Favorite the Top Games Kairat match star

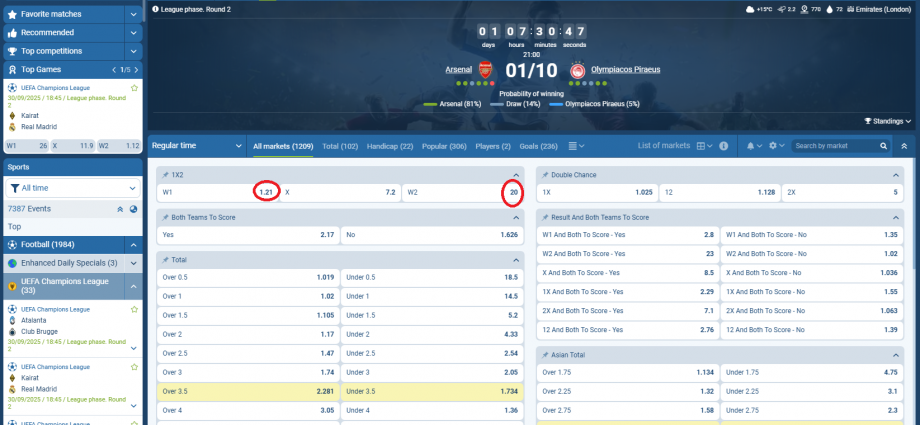(134, 88)
